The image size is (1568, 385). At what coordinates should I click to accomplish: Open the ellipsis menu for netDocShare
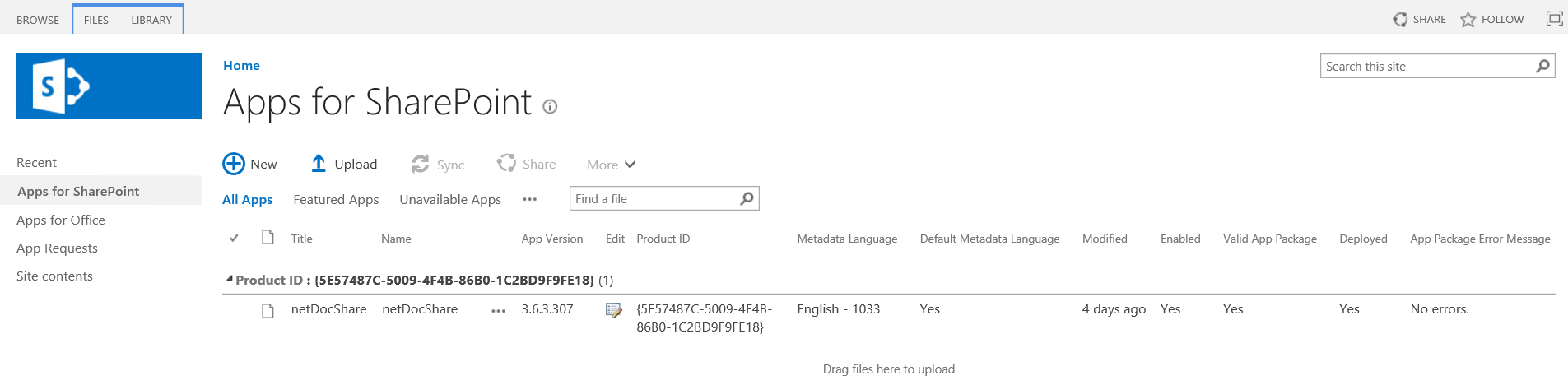(x=498, y=311)
